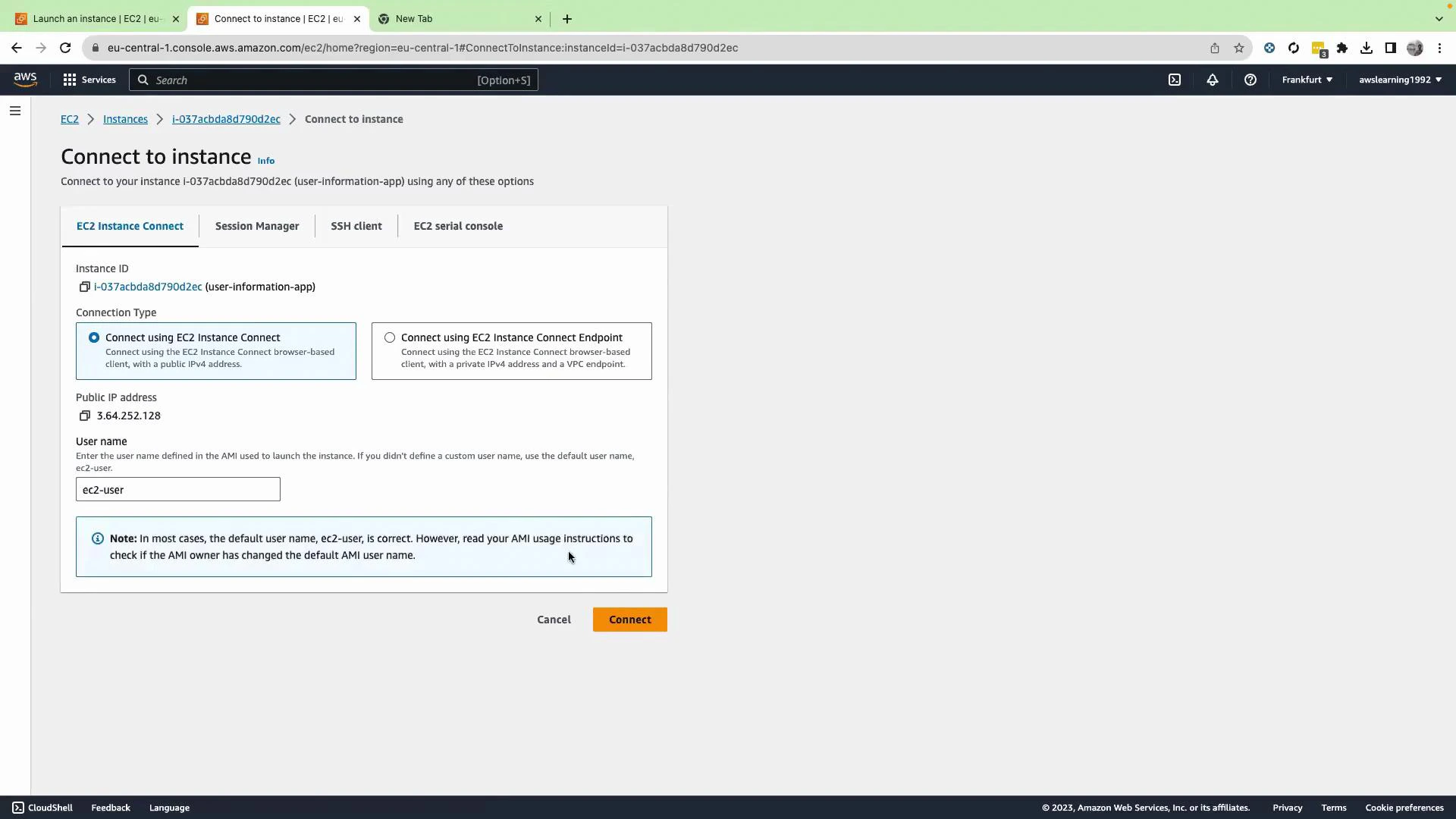The height and width of the screenshot is (819, 1456).
Task: Expand the left navigation hamburger menu
Action: 15,111
